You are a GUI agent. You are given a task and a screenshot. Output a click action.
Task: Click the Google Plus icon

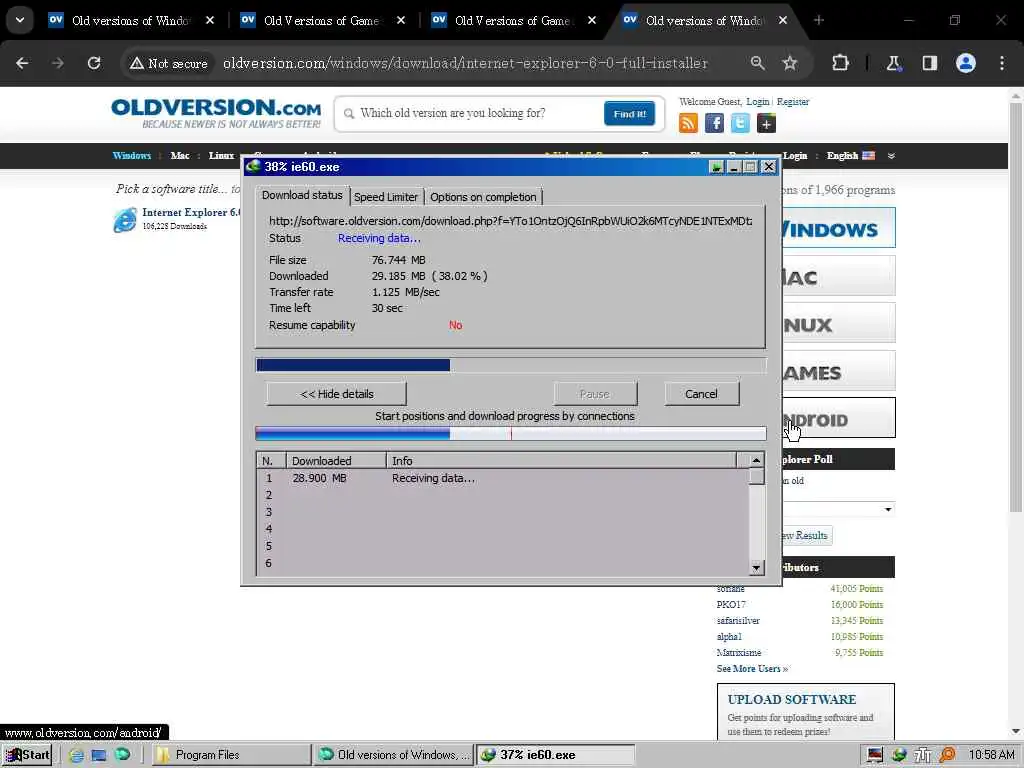tap(766, 123)
